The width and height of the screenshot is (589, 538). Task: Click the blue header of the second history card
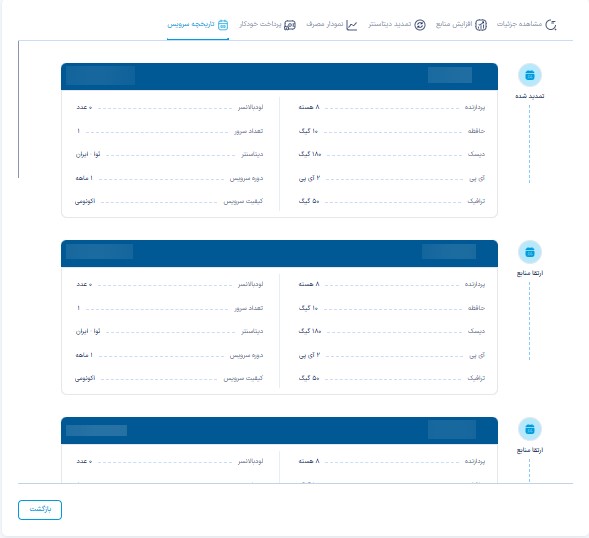pos(279,254)
